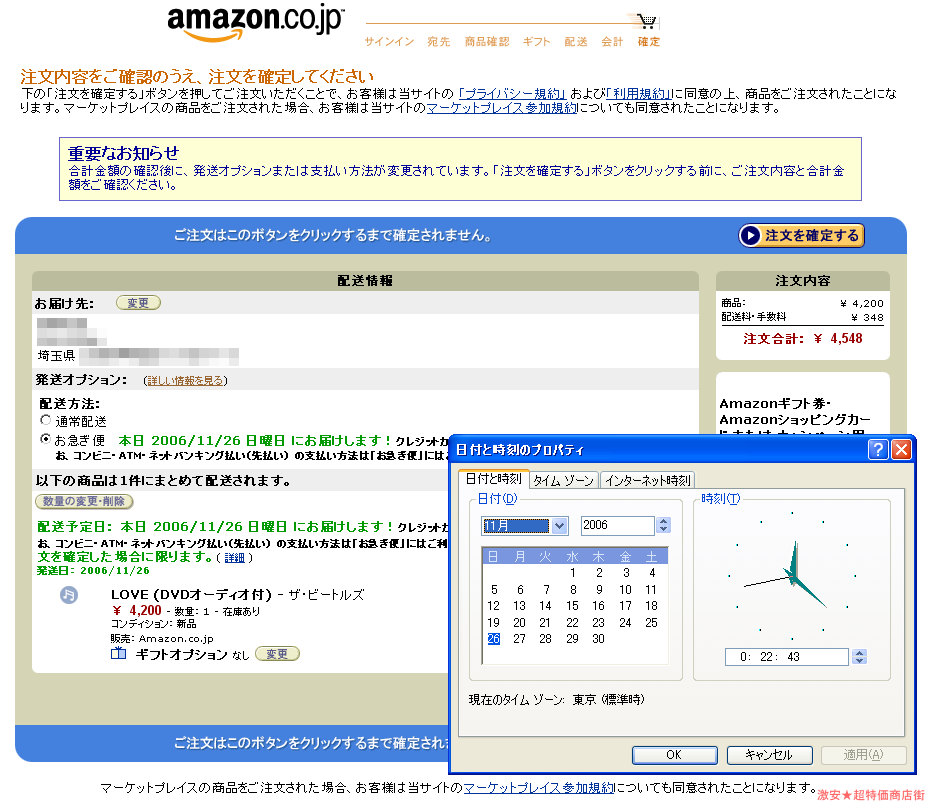The width and height of the screenshot is (928, 805).
Task: Select day 27 in the calendar
Action: pyautogui.click(x=519, y=639)
